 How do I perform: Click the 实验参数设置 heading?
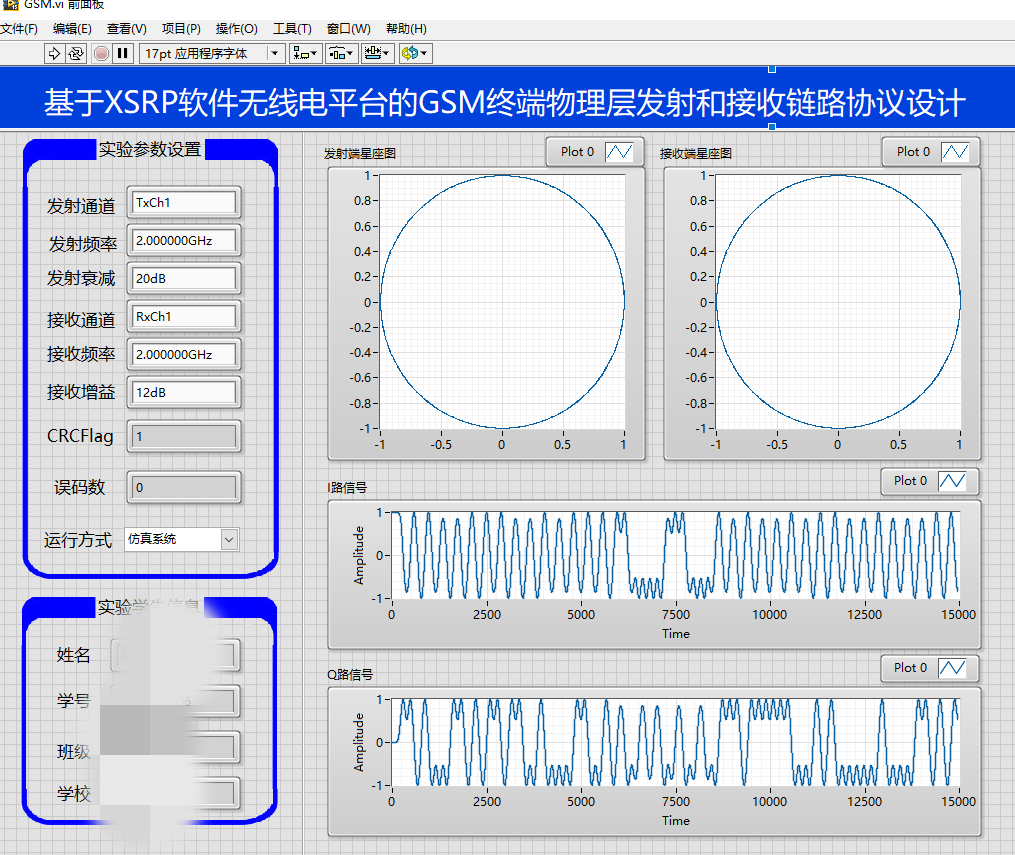[x=150, y=150]
